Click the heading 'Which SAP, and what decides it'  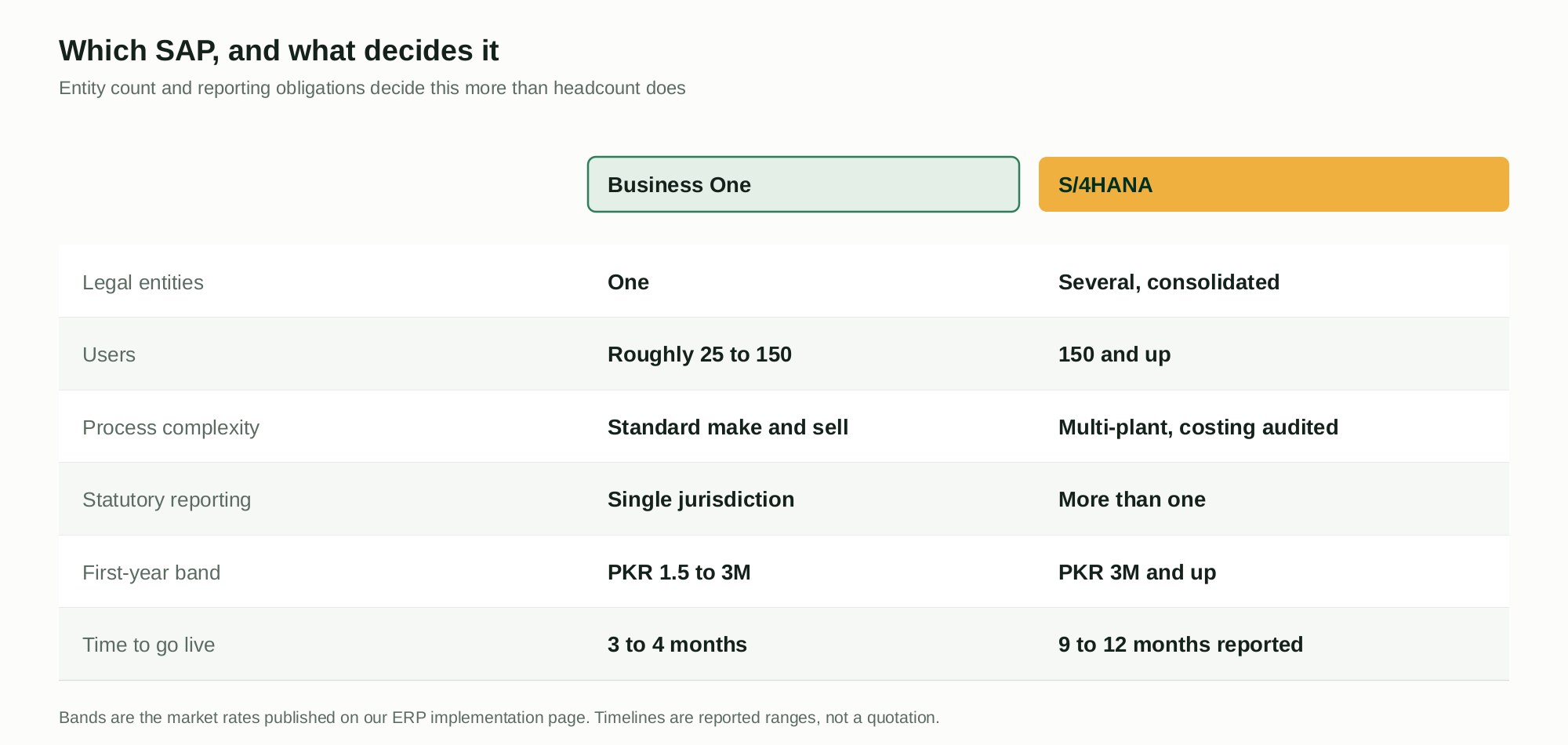tap(279, 51)
